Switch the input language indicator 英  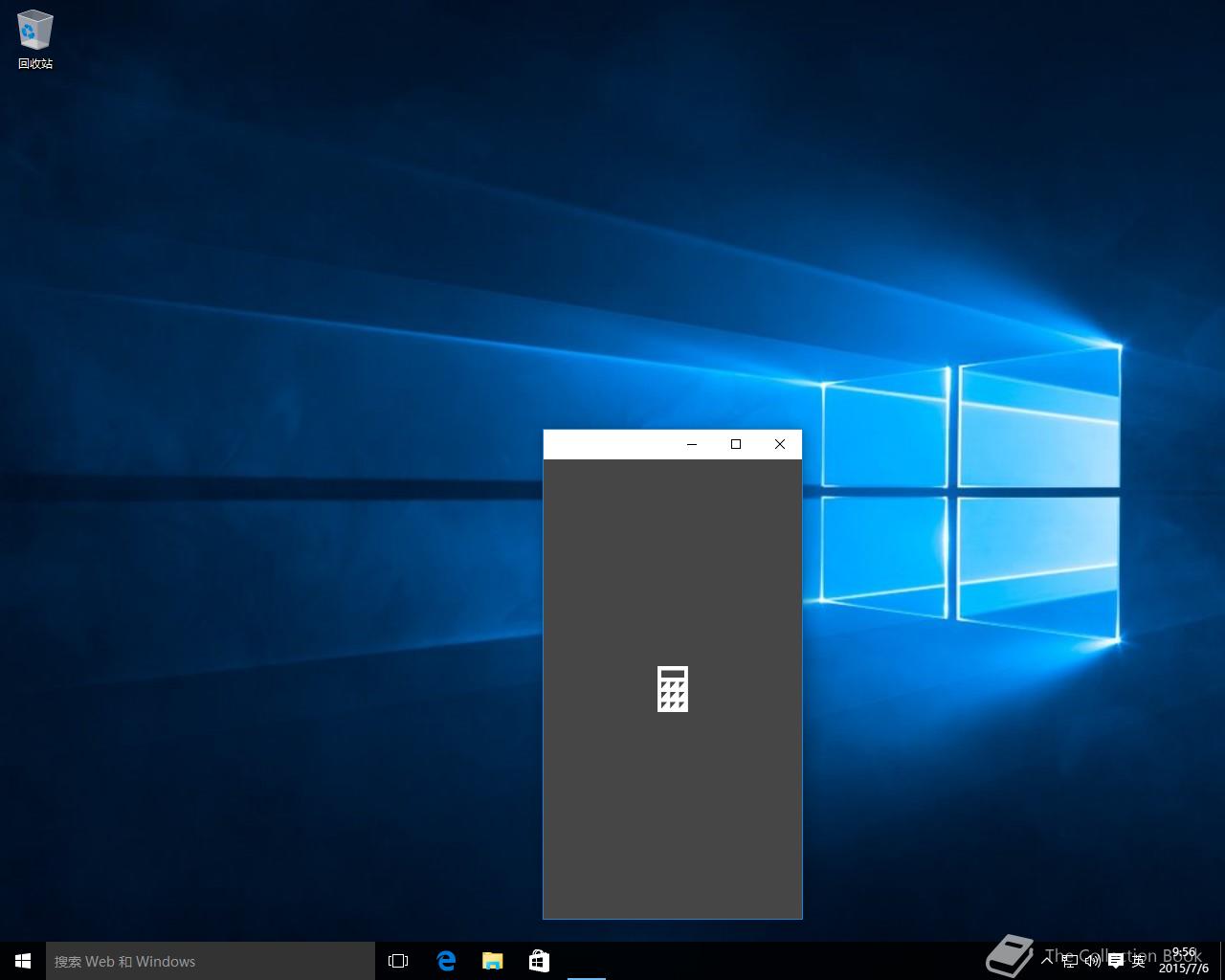pos(1138,961)
